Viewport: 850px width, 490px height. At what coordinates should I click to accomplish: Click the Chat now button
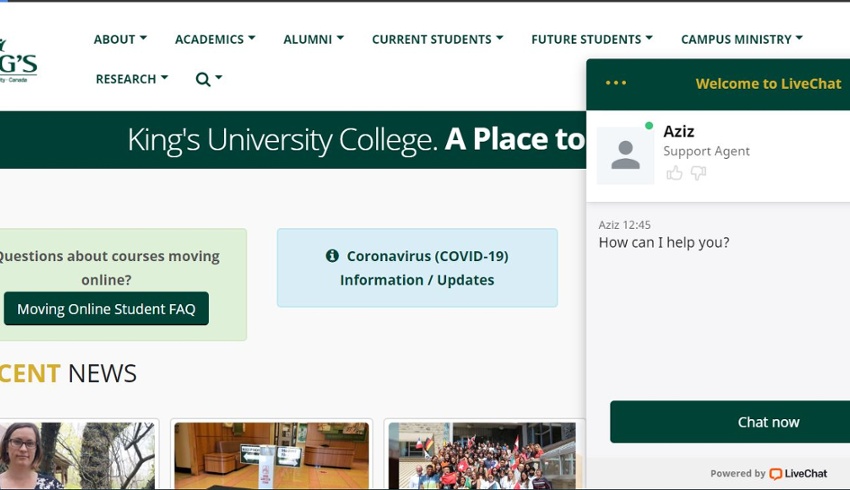coord(730,422)
